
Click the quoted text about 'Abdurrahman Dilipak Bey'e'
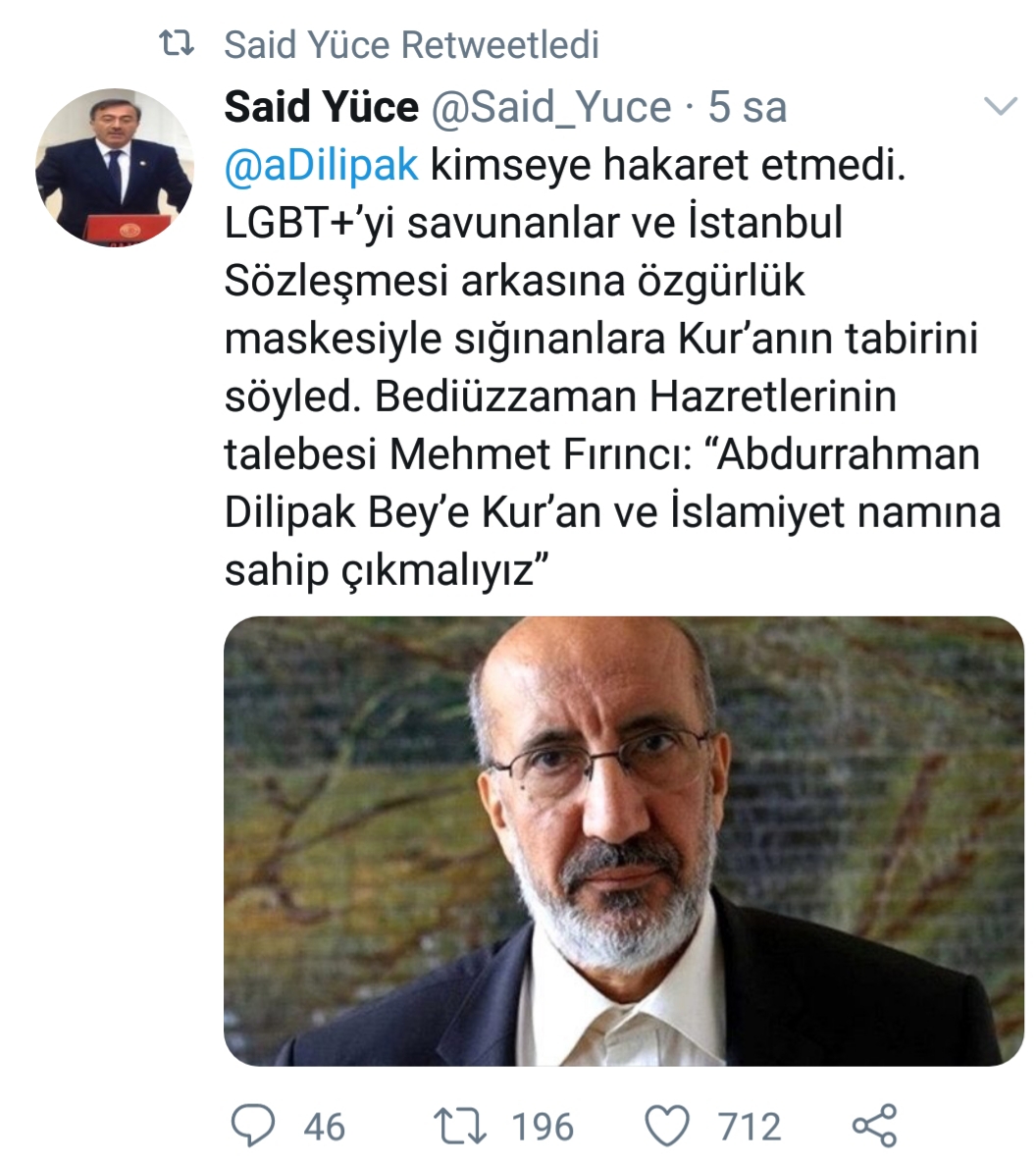(612, 512)
